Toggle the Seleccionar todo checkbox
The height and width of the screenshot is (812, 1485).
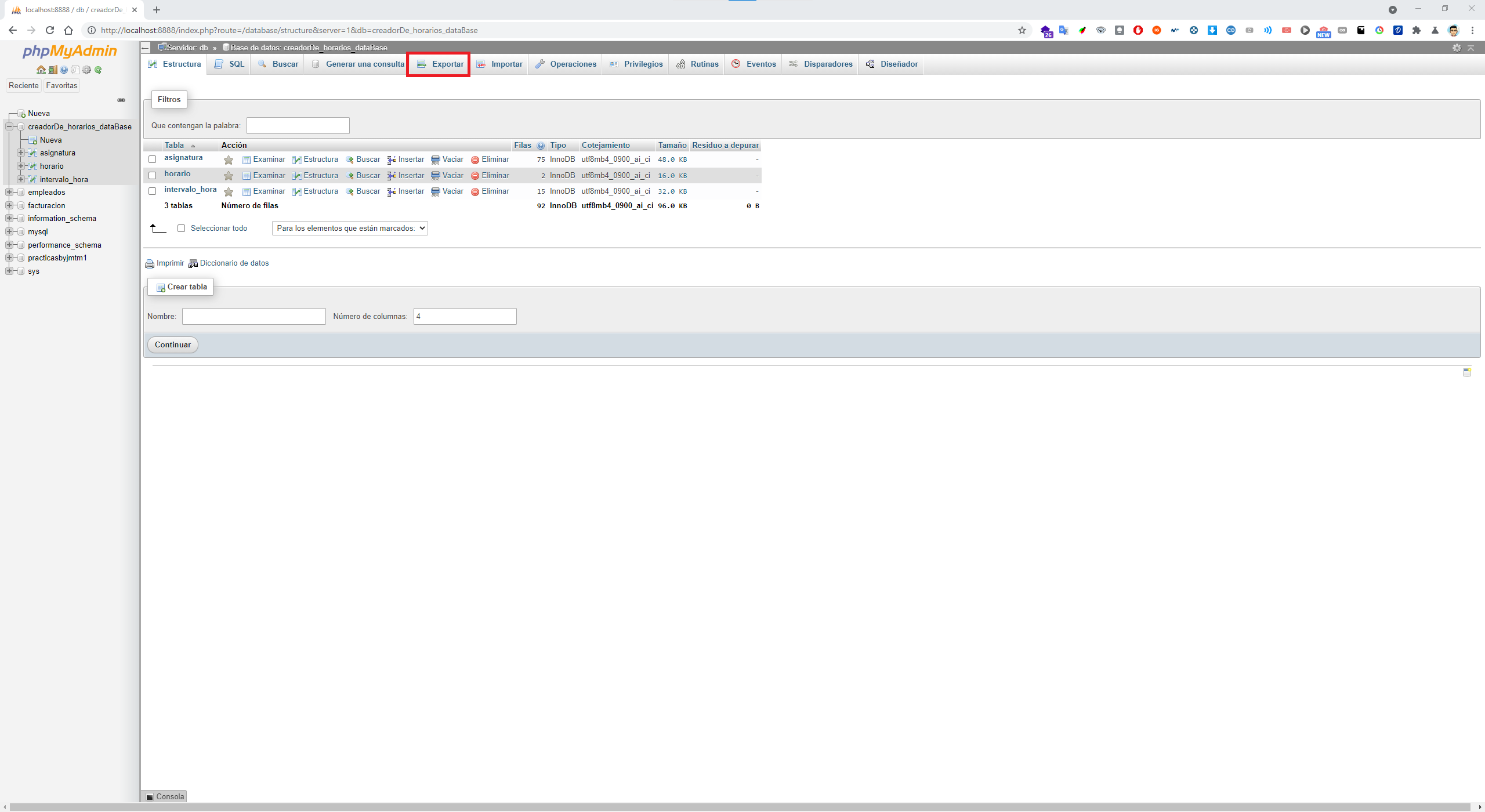pos(182,229)
